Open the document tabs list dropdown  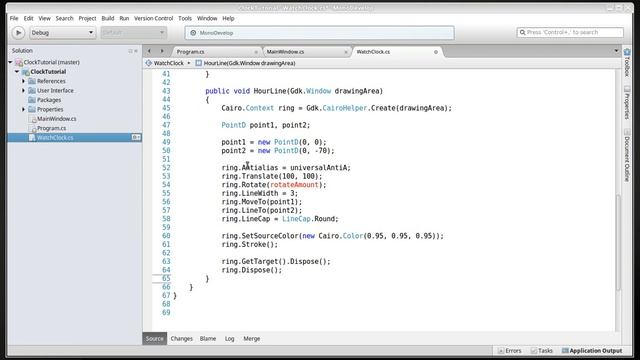click(x=616, y=51)
